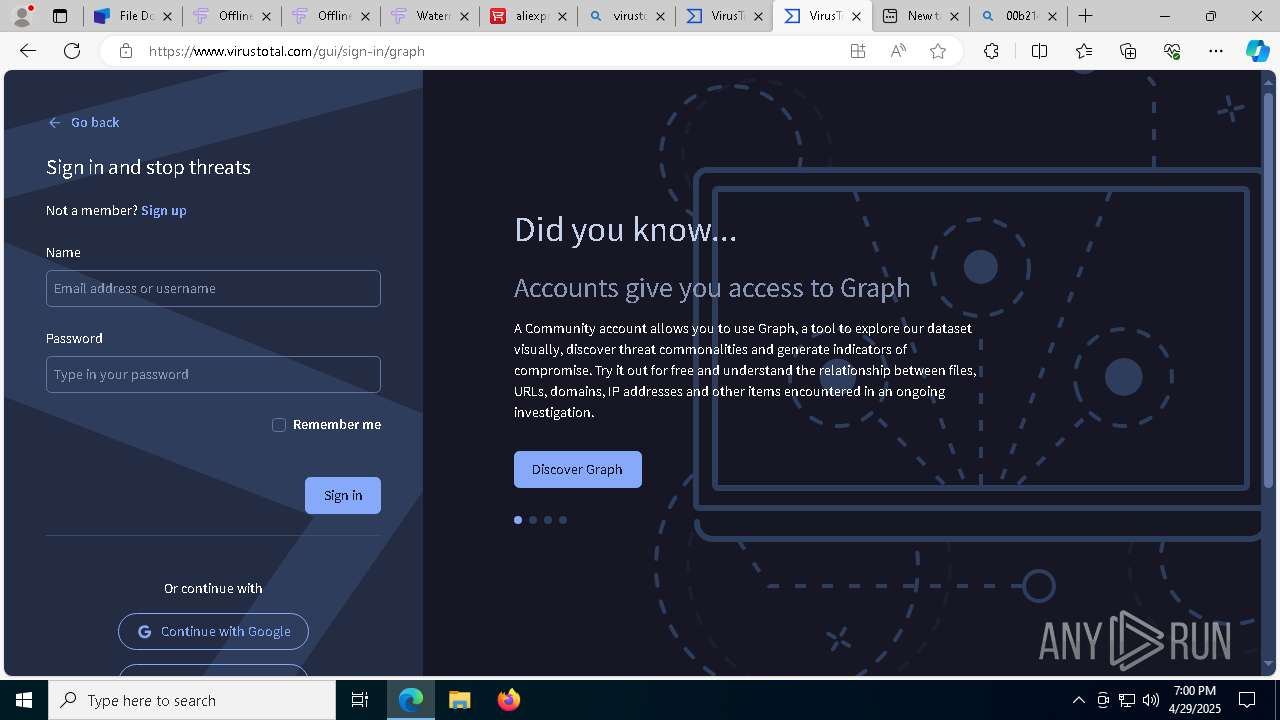Open the browser profile avatar

pyautogui.click(x=22, y=16)
